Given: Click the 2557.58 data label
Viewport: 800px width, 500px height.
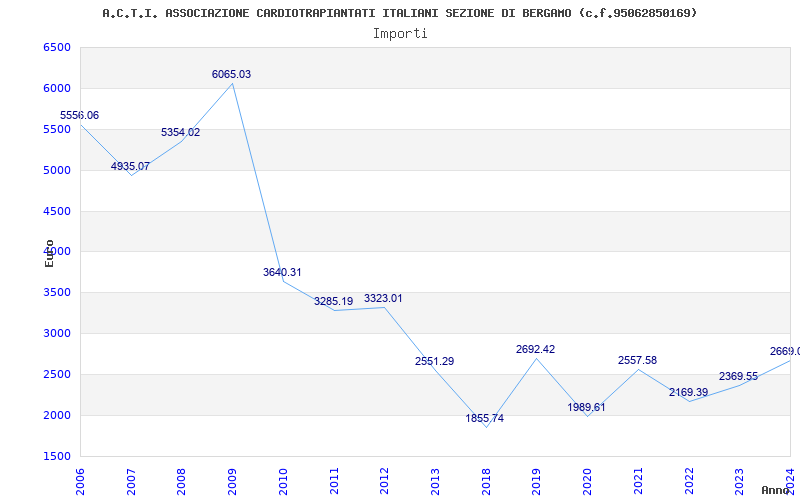Looking at the screenshot, I should [x=637, y=360].
